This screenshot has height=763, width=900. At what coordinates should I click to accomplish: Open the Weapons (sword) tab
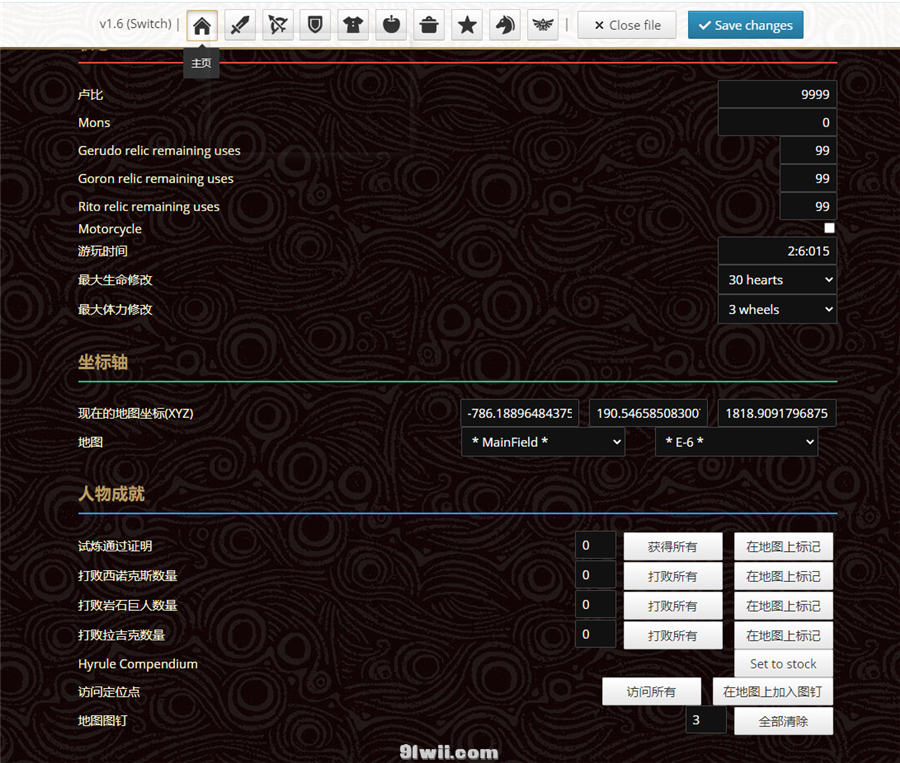tap(240, 25)
